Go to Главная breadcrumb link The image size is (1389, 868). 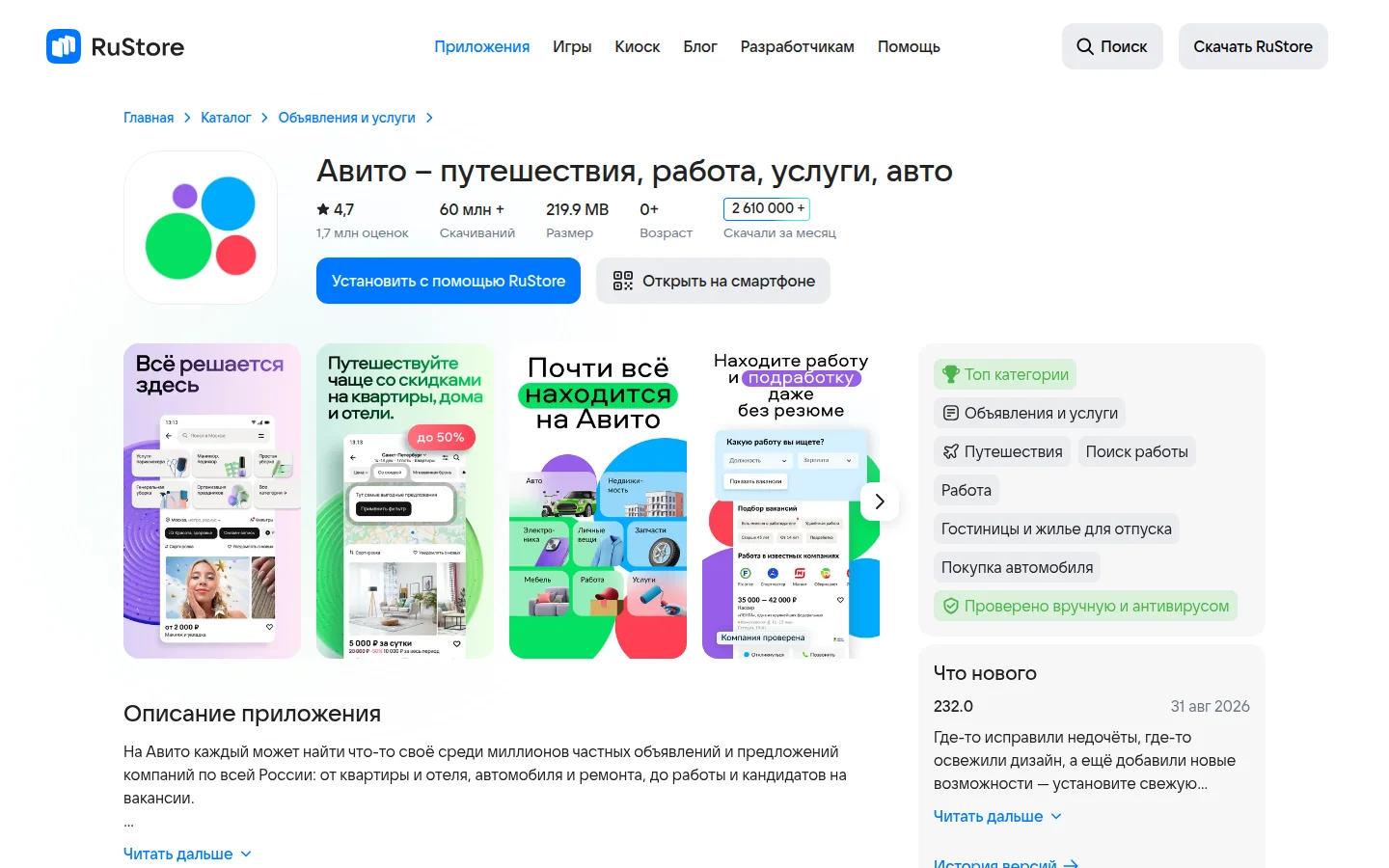click(x=149, y=118)
